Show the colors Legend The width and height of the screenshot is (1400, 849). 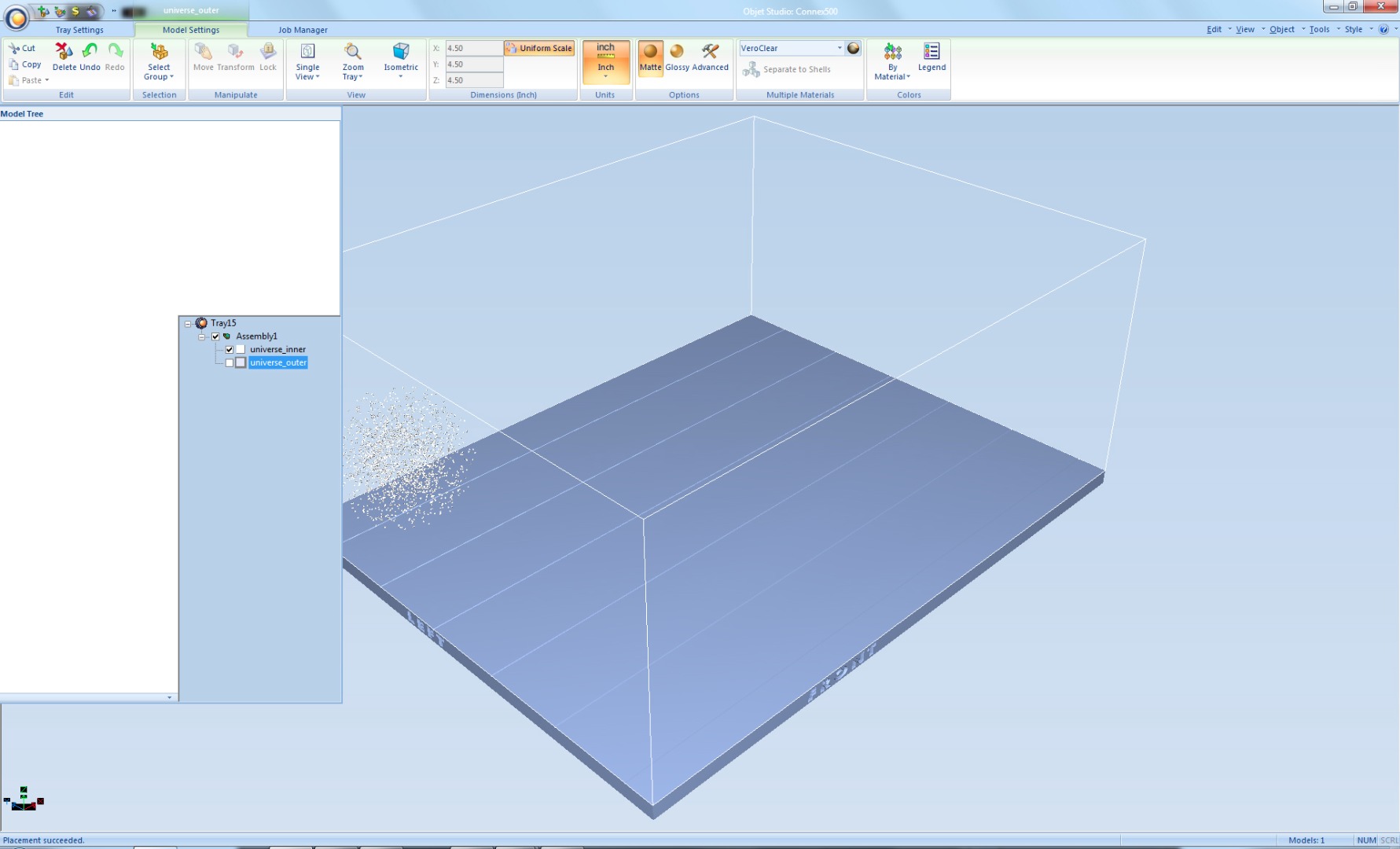click(931, 57)
